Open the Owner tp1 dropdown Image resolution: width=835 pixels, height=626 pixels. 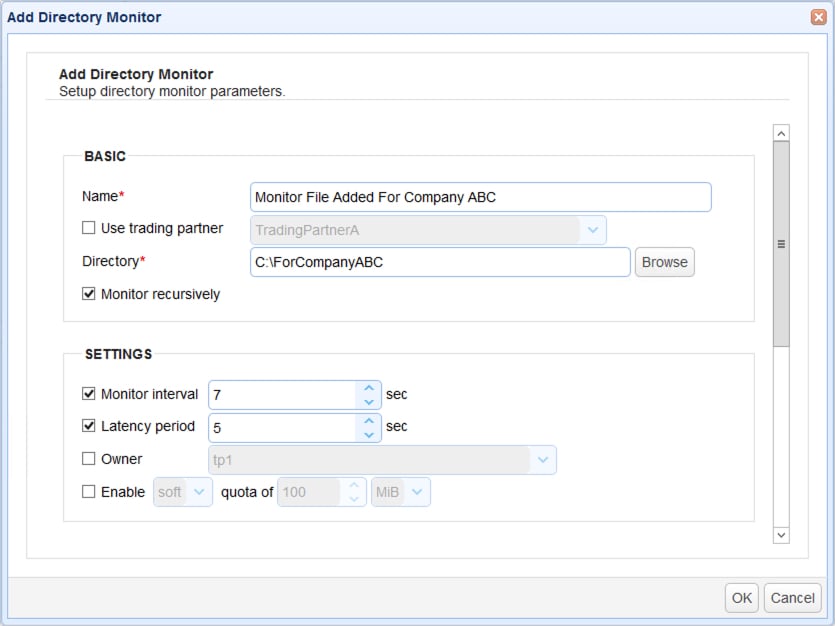[542, 459]
